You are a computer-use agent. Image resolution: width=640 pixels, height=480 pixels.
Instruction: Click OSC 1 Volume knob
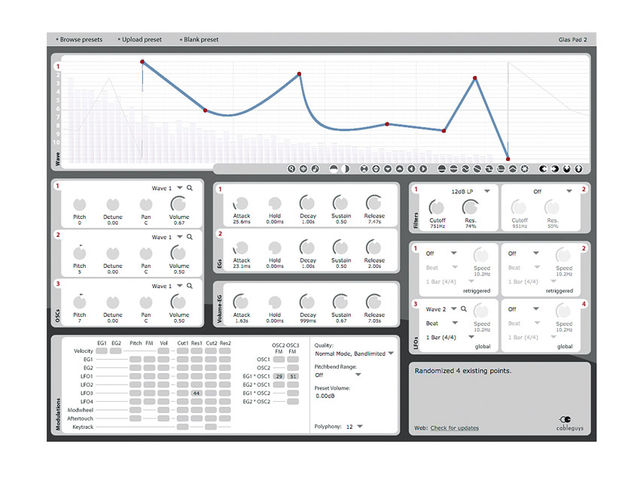[x=179, y=204]
